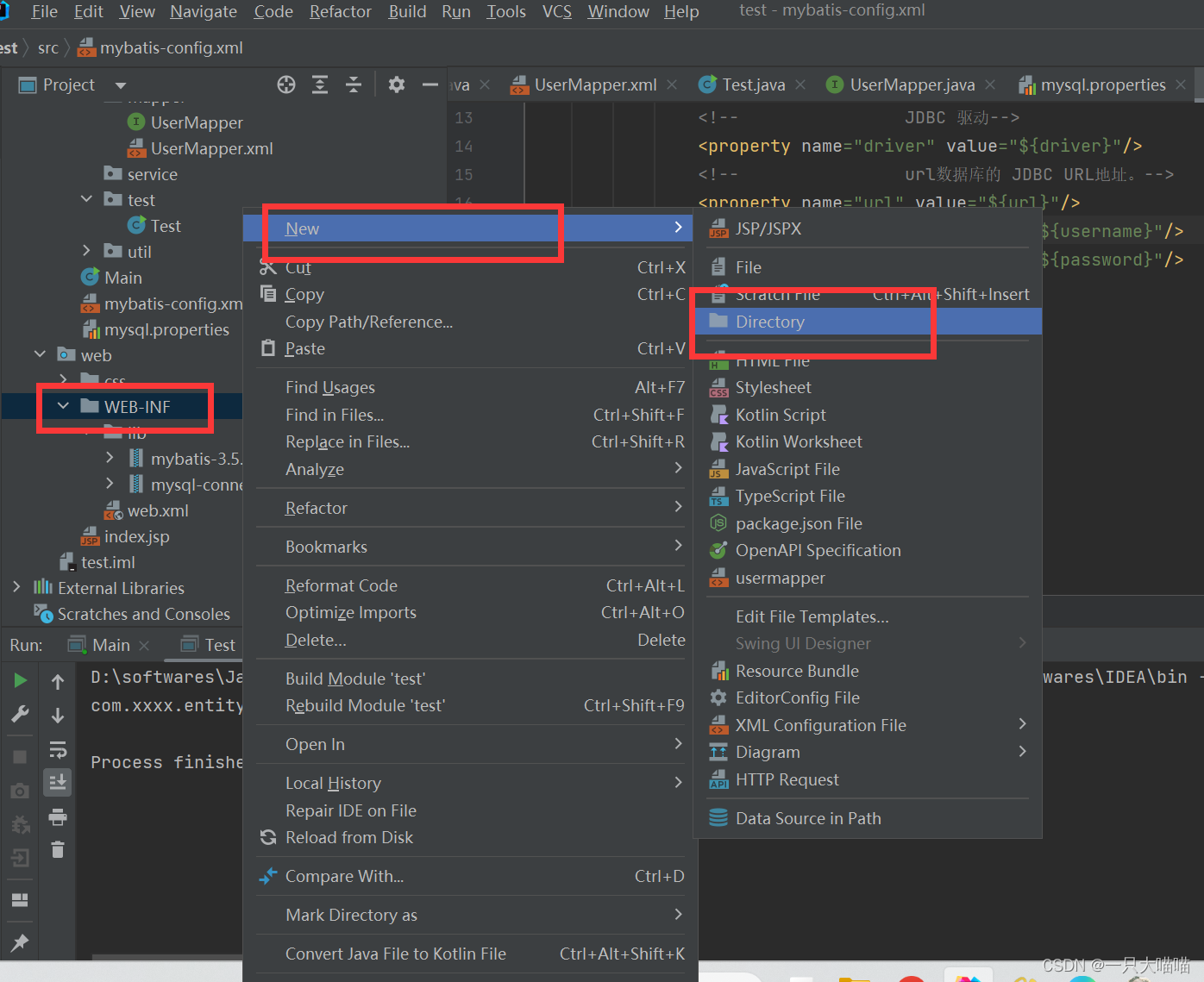The image size is (1204, 982).
Task: Click the trash clear-all icon in Run panel
Action: (58, 850)
